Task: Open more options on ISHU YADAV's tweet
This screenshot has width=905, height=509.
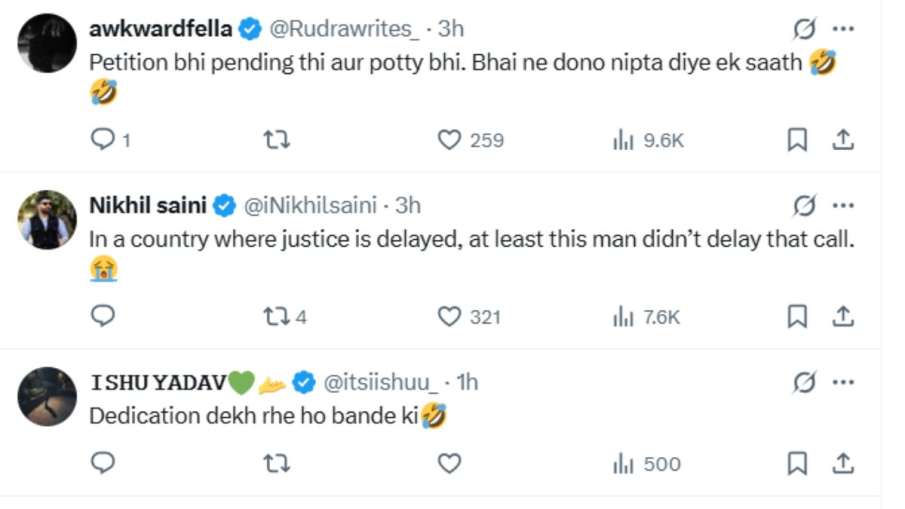Action: (x=843, y=381)
